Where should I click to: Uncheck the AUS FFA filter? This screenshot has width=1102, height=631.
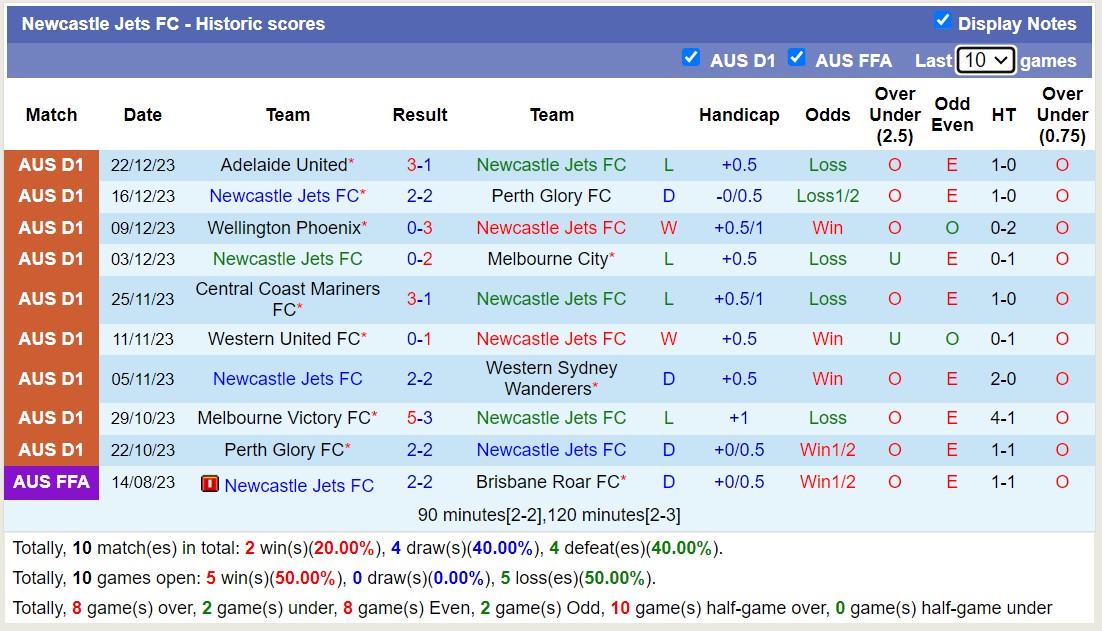797,59
